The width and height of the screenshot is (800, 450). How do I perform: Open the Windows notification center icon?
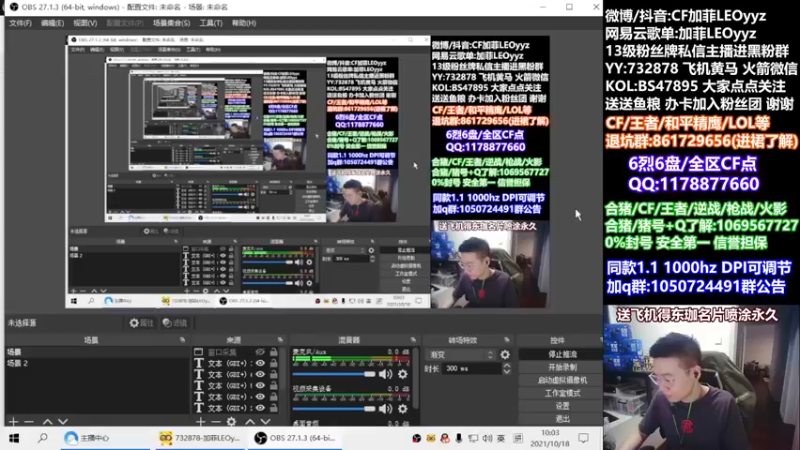583,438
